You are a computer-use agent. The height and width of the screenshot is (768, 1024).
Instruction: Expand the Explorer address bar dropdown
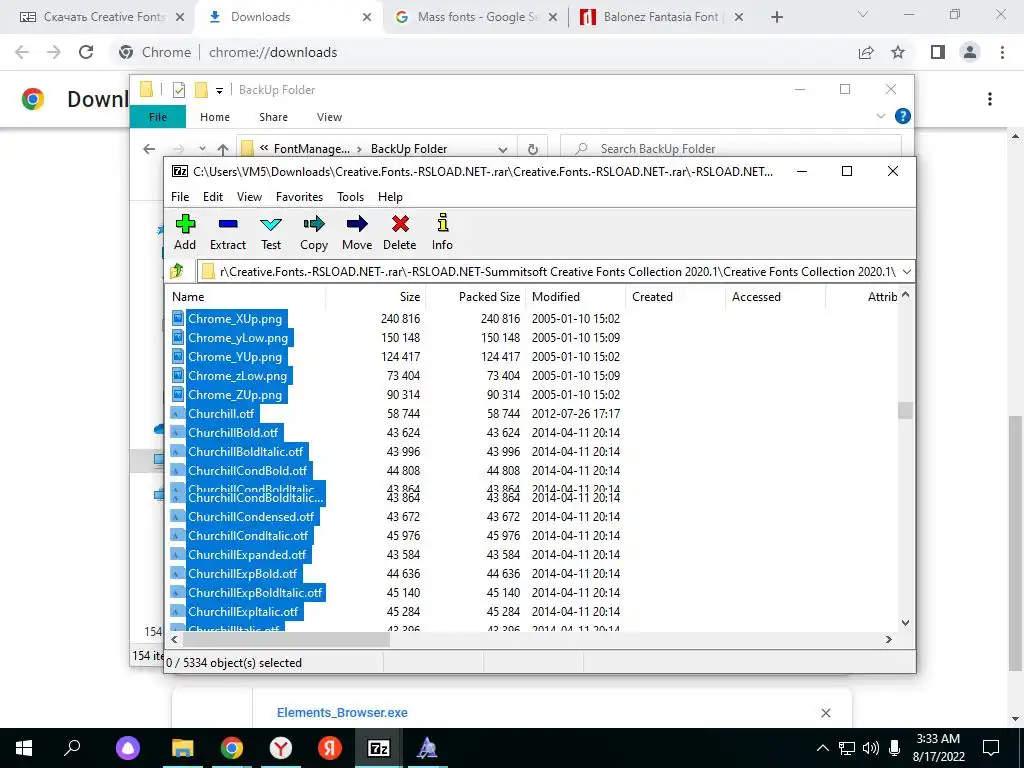pyautogui.click(x=503, y=149)
